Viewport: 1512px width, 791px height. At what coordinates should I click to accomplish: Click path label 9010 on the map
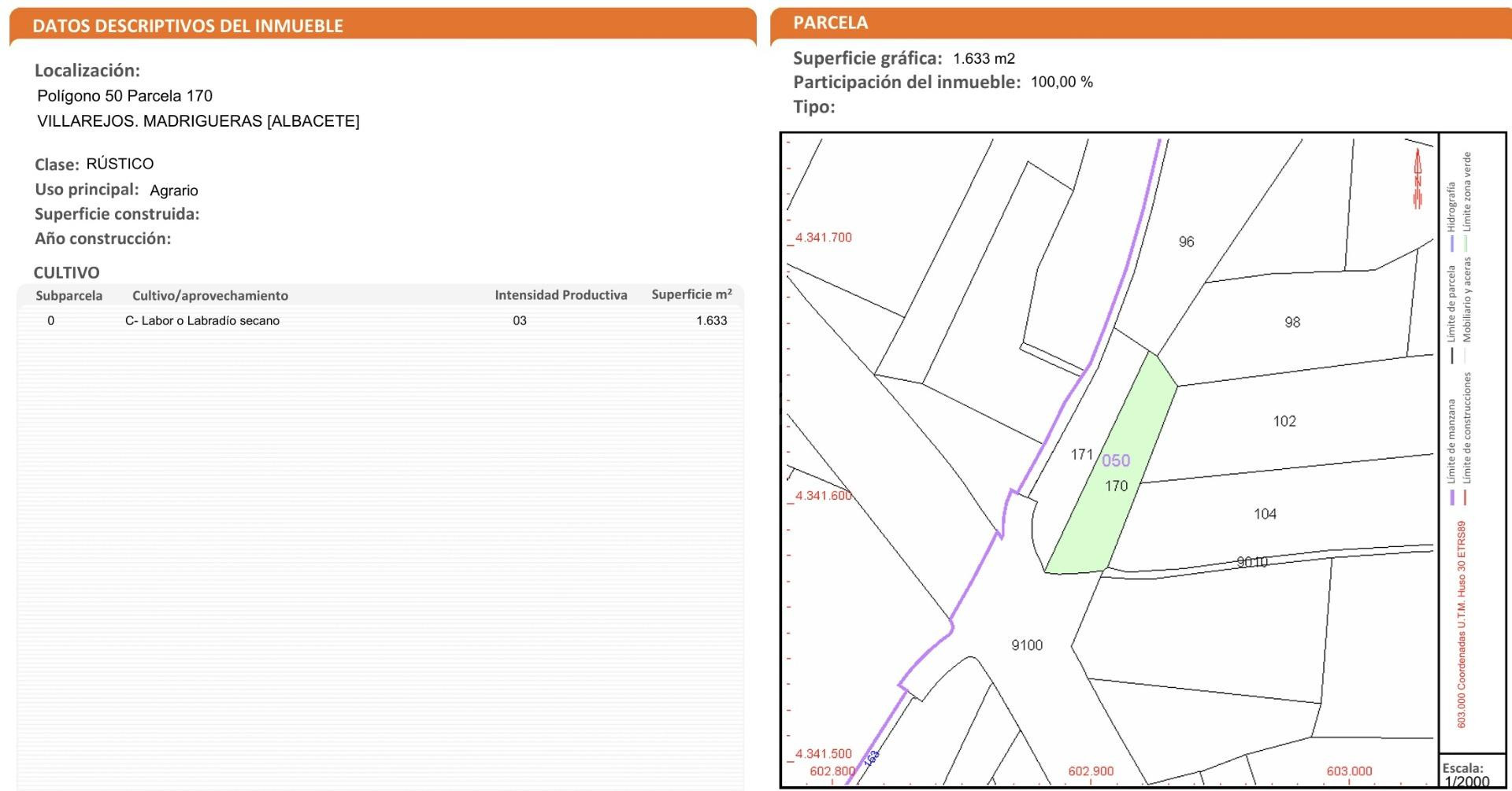tap(1252, 561)
